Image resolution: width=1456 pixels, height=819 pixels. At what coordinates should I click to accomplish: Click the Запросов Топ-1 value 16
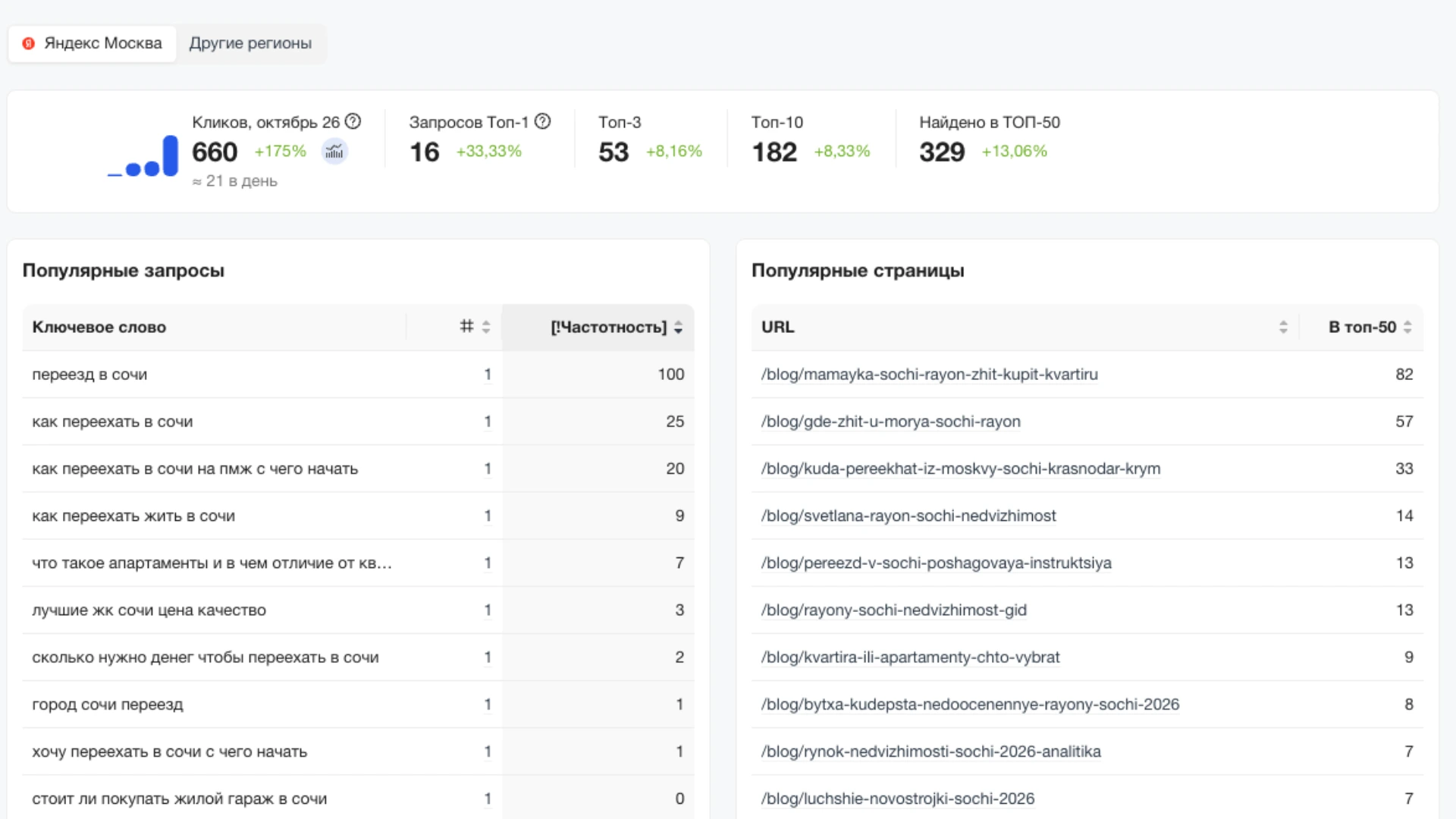pos(425,152)
